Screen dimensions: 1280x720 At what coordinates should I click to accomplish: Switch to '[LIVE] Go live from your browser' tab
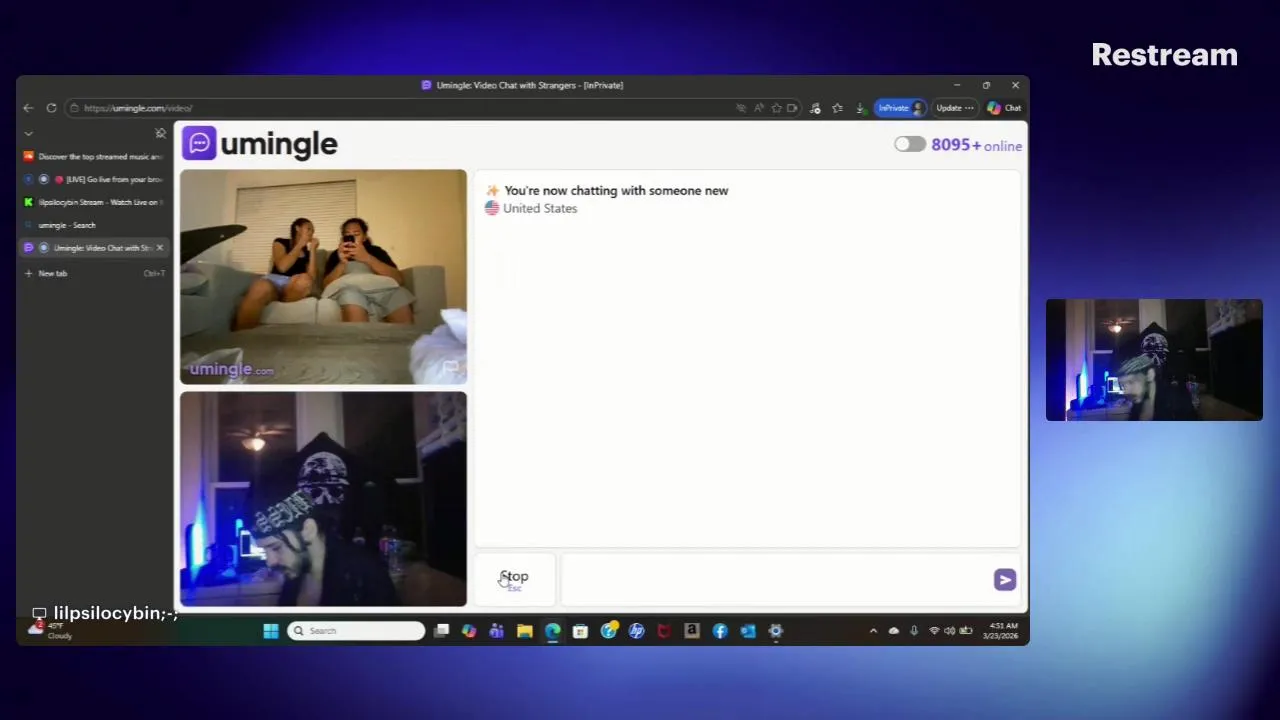(93, 179)
